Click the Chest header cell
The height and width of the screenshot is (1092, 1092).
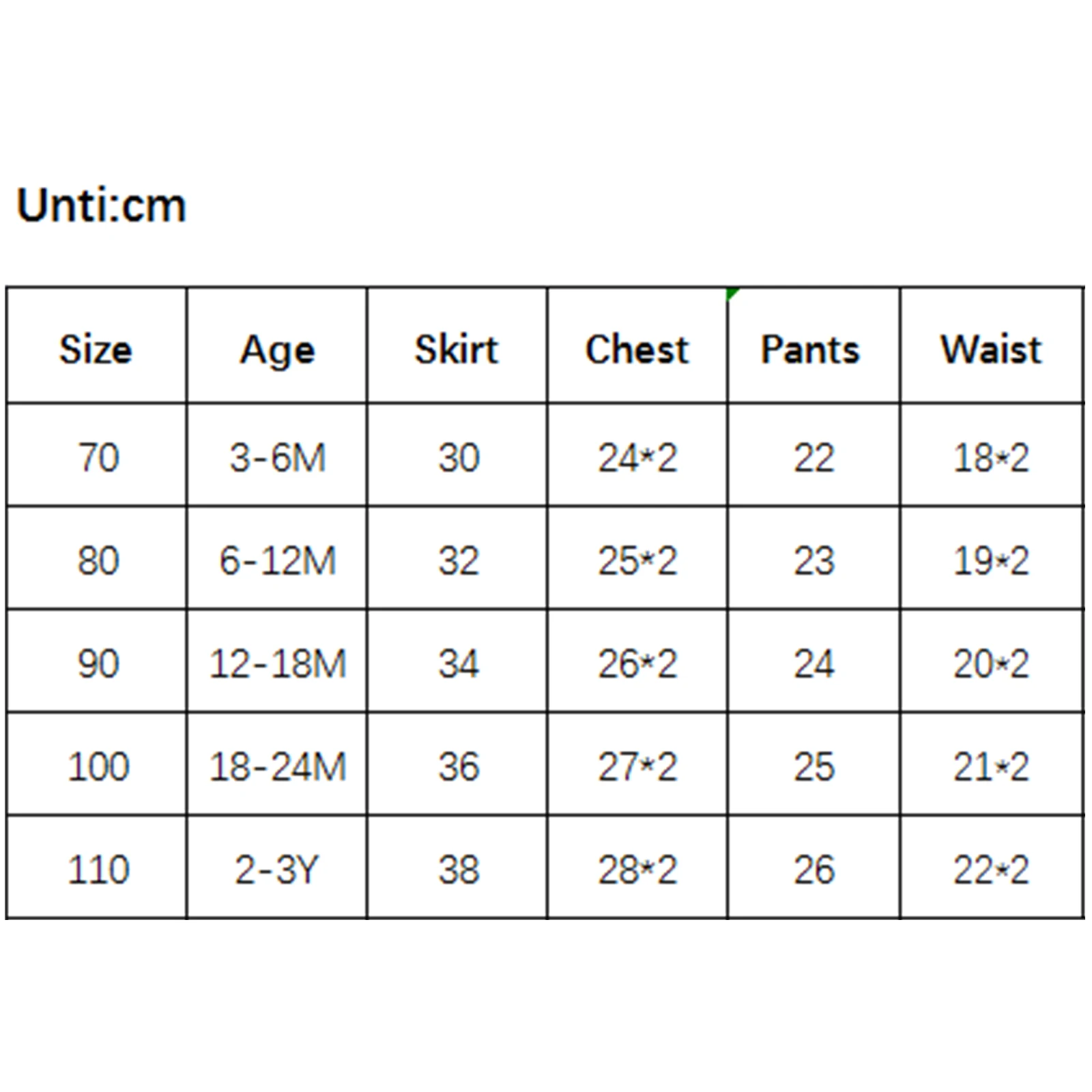[637, 349]
